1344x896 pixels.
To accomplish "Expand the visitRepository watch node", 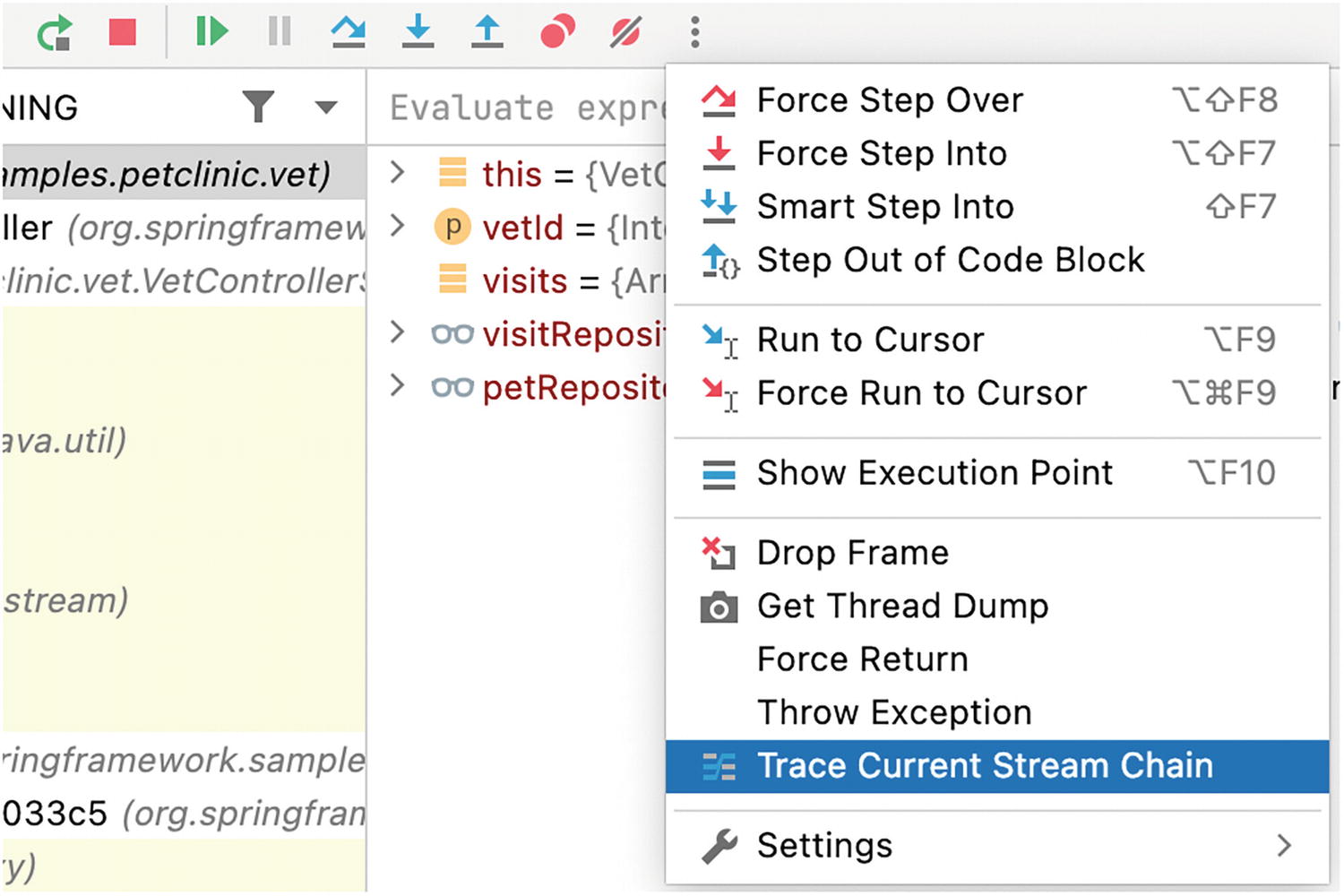I will [x=398, y=333].
